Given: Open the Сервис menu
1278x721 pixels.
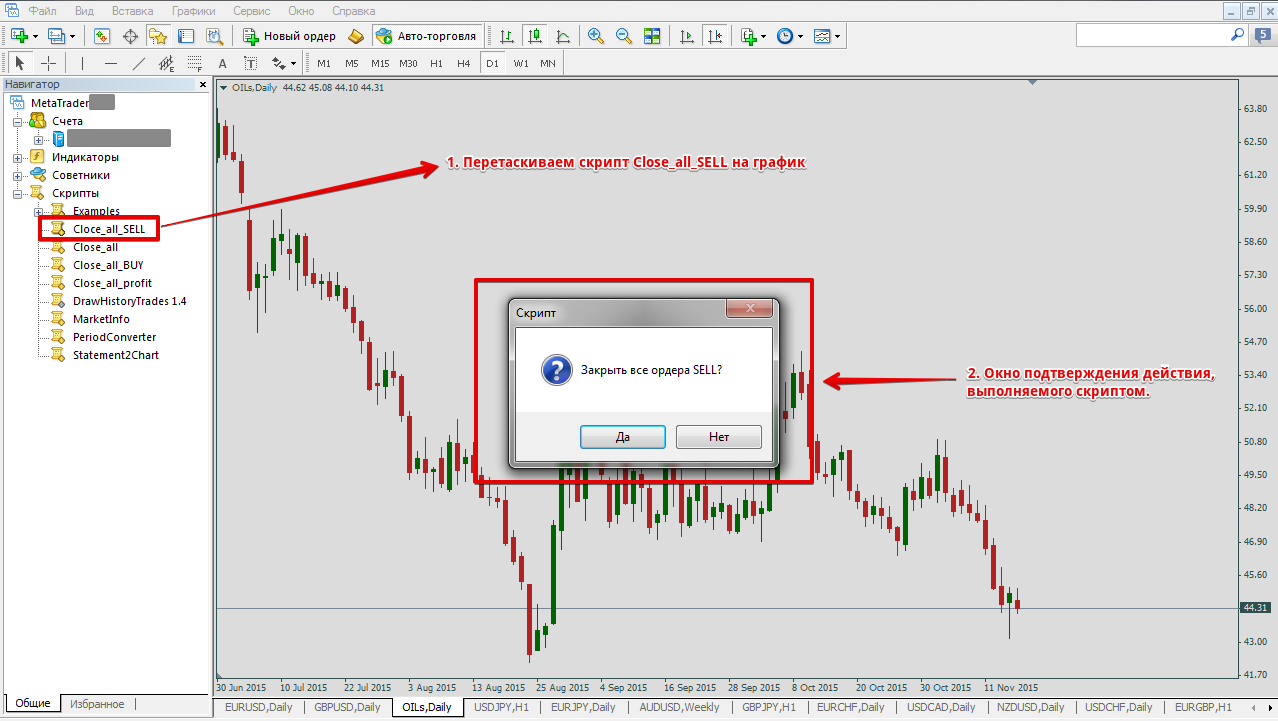Looking at the screenshot, I should 250,10.
